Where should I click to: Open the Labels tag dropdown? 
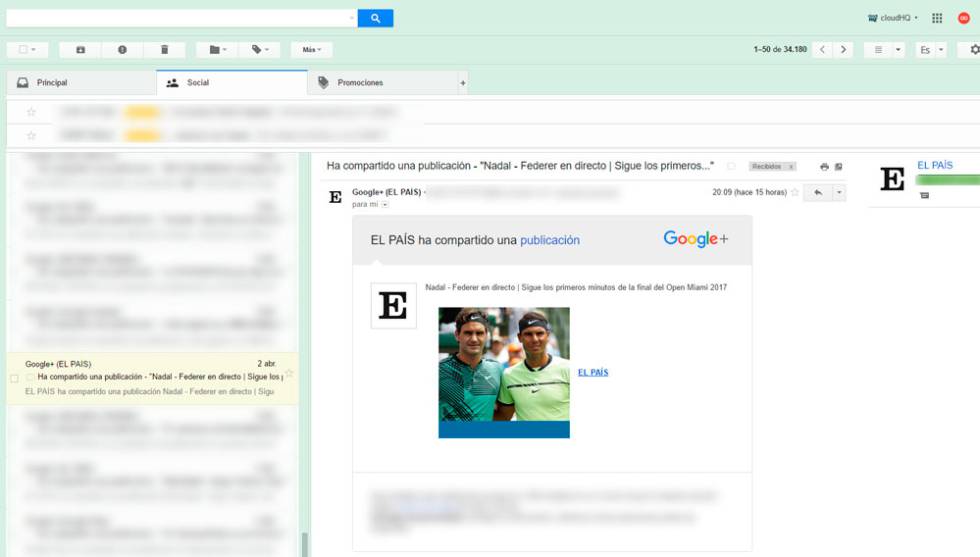click(259, 49)
